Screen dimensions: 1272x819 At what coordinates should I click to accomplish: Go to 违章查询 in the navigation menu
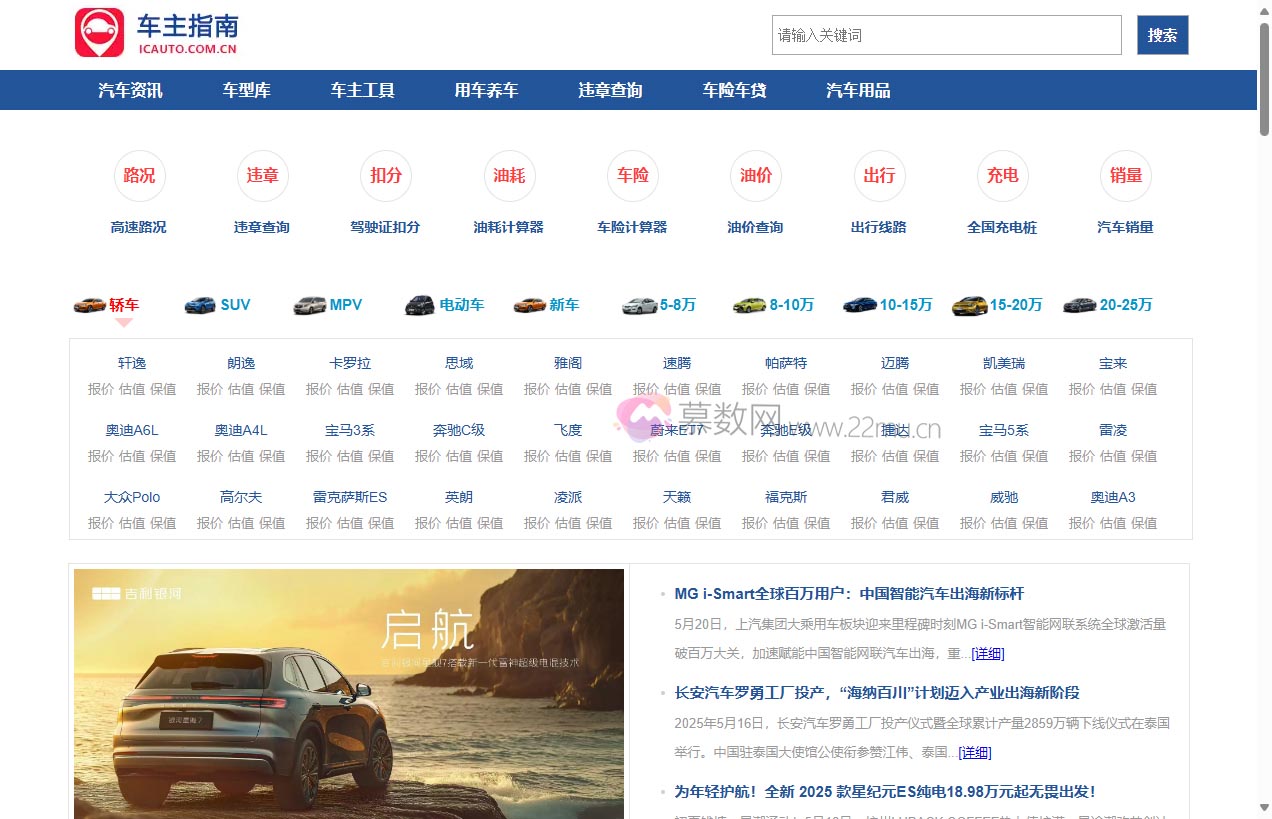tap(610, 91)
